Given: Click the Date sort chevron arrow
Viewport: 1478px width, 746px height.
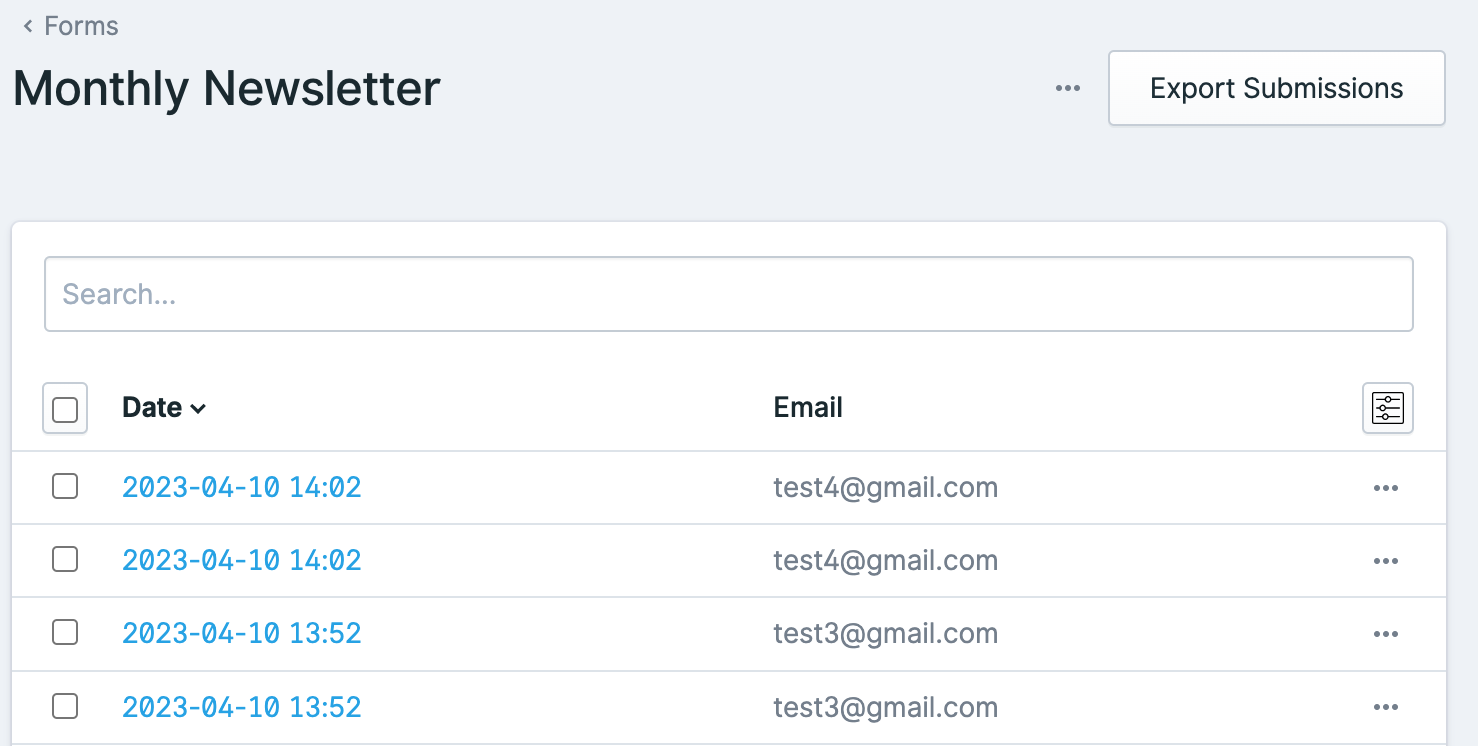Looking at the screenshot, I should click(198, 409).
